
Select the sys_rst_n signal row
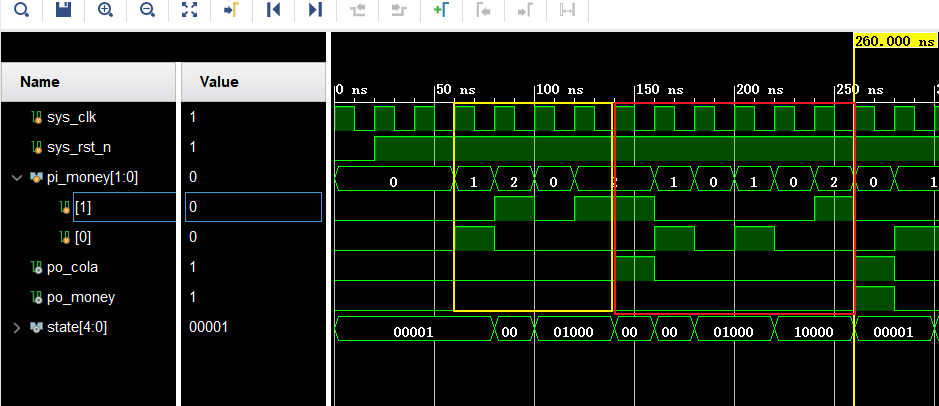pos(77,147)
